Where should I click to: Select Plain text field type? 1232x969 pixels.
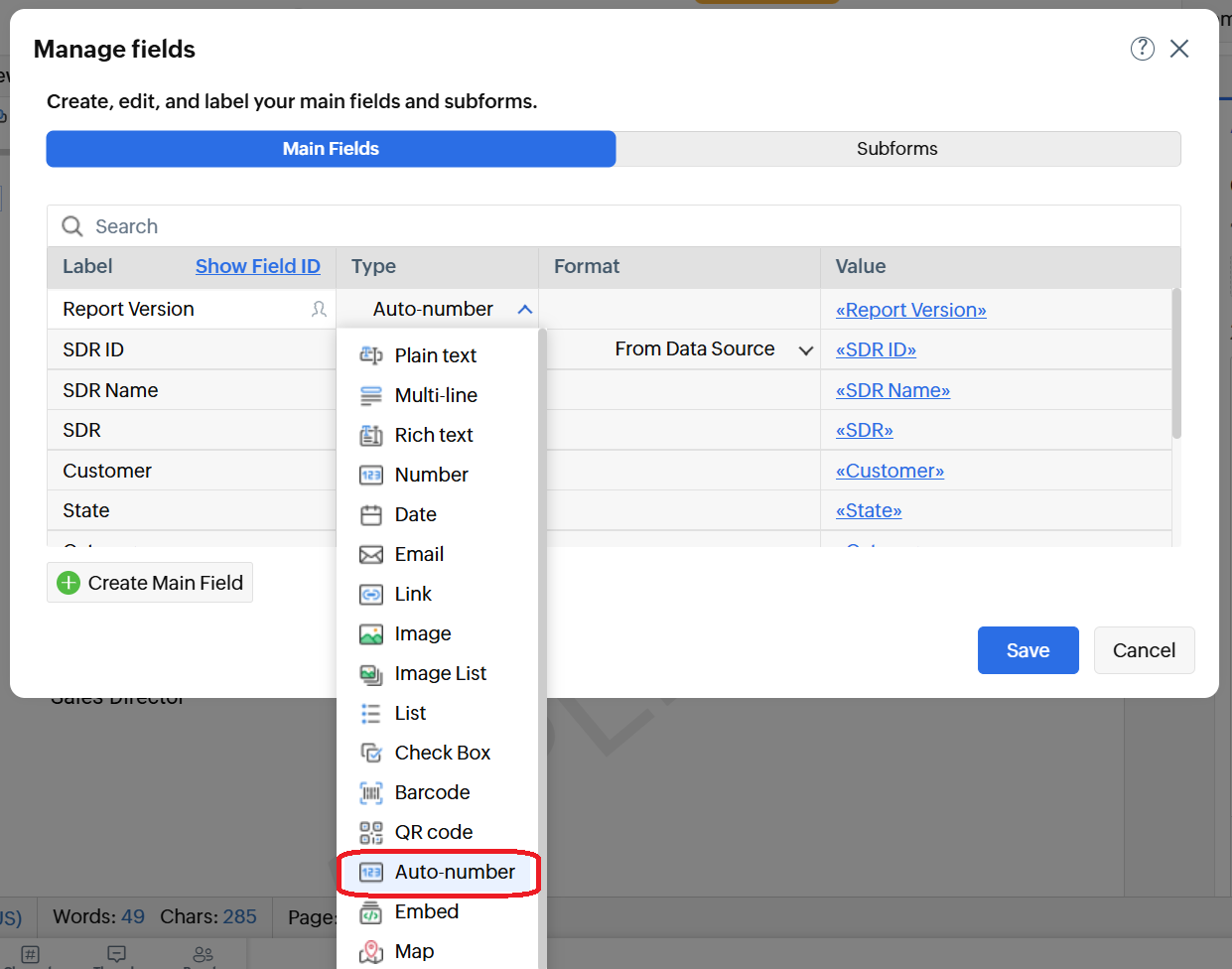[435, 355]
